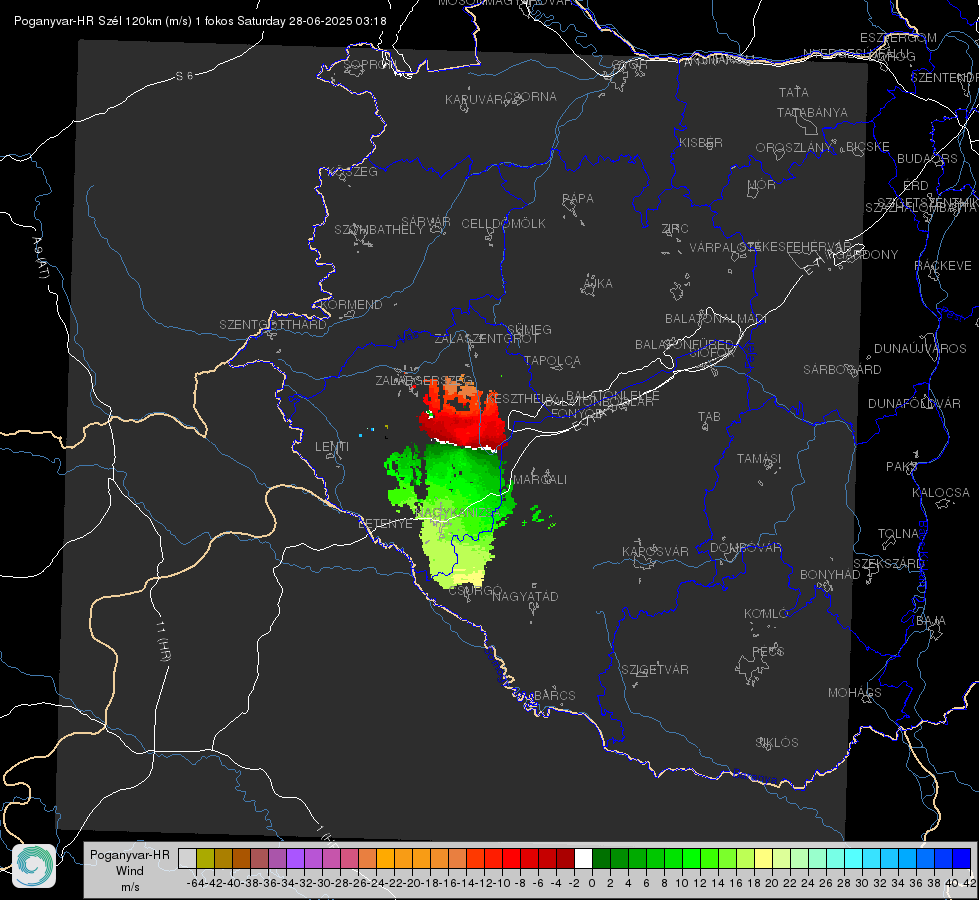This screenshot has width=979, height=900.
Task: Click the RÁCKEVE label
Action: pyautogui.click(x=943, y=266)
